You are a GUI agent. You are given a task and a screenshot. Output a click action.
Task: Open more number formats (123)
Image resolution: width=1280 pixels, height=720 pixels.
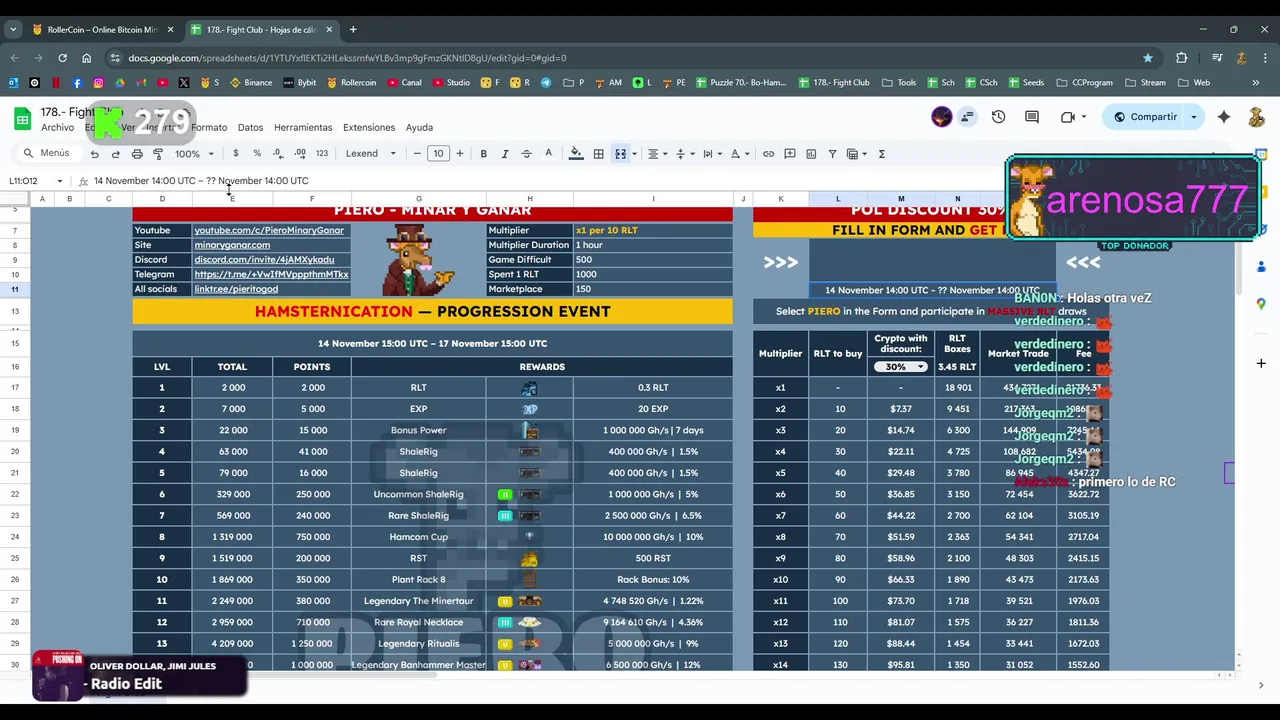pyautogui.click(x=322, y=154)
